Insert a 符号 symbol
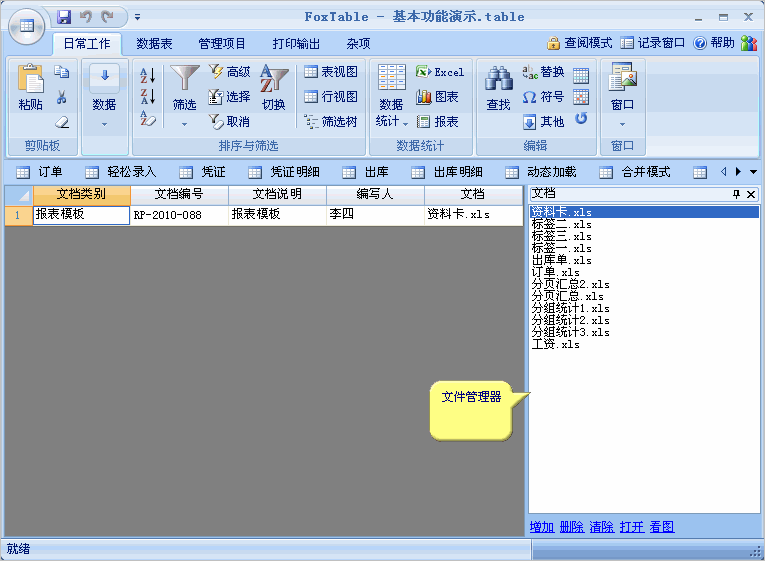The image size is (765, 561). click(544, 97)
